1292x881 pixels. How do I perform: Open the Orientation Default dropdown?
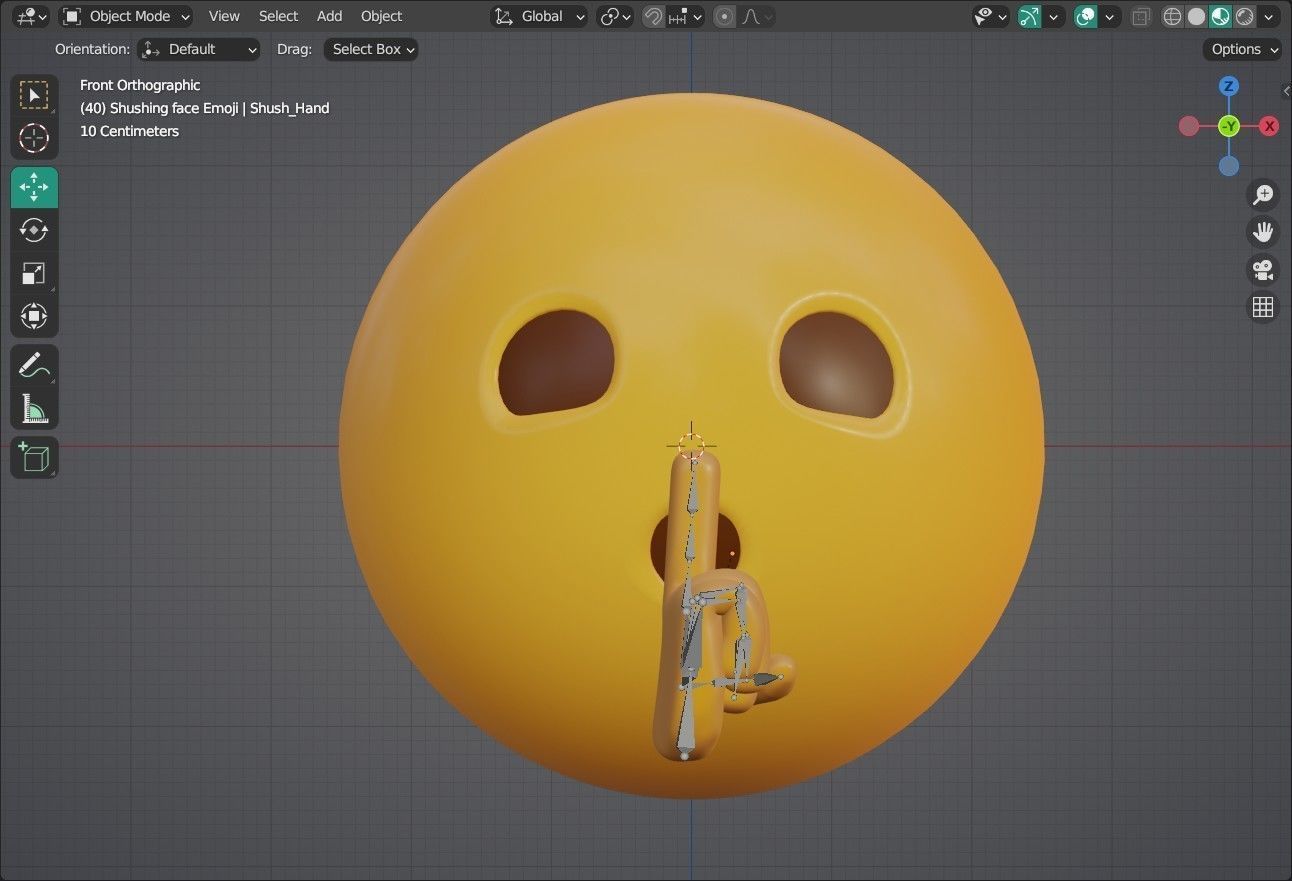click(199, 49)
